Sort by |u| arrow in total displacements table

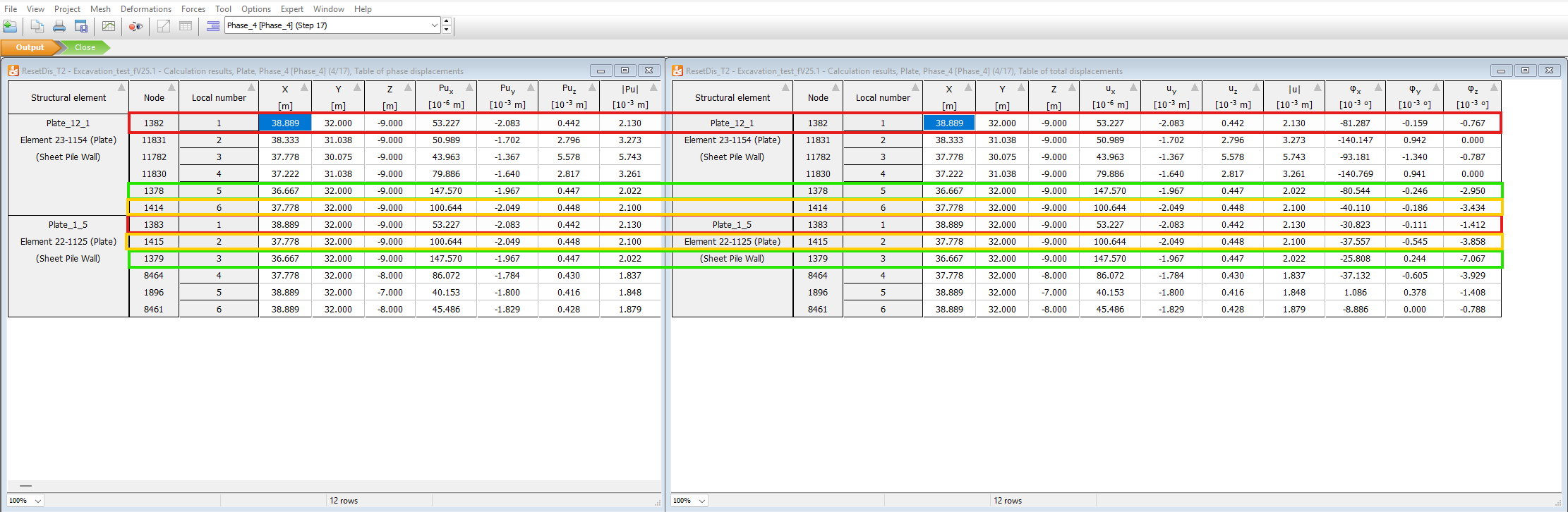pos(1317,87)
